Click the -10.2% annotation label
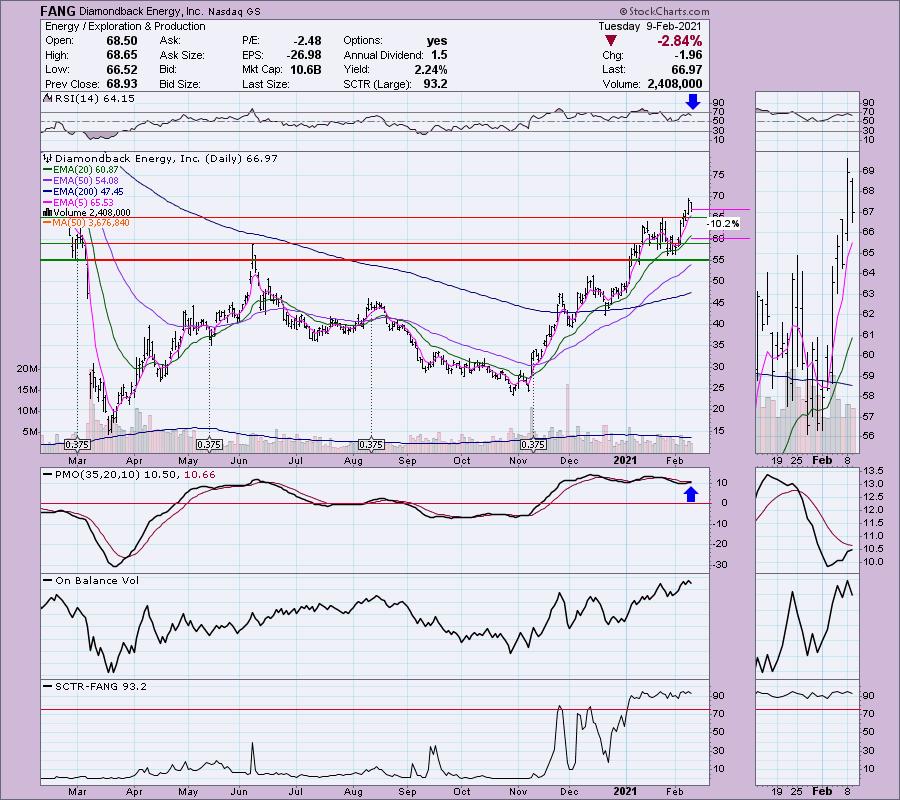This screenshot has height=800, width=900. (x=723, y=224)
